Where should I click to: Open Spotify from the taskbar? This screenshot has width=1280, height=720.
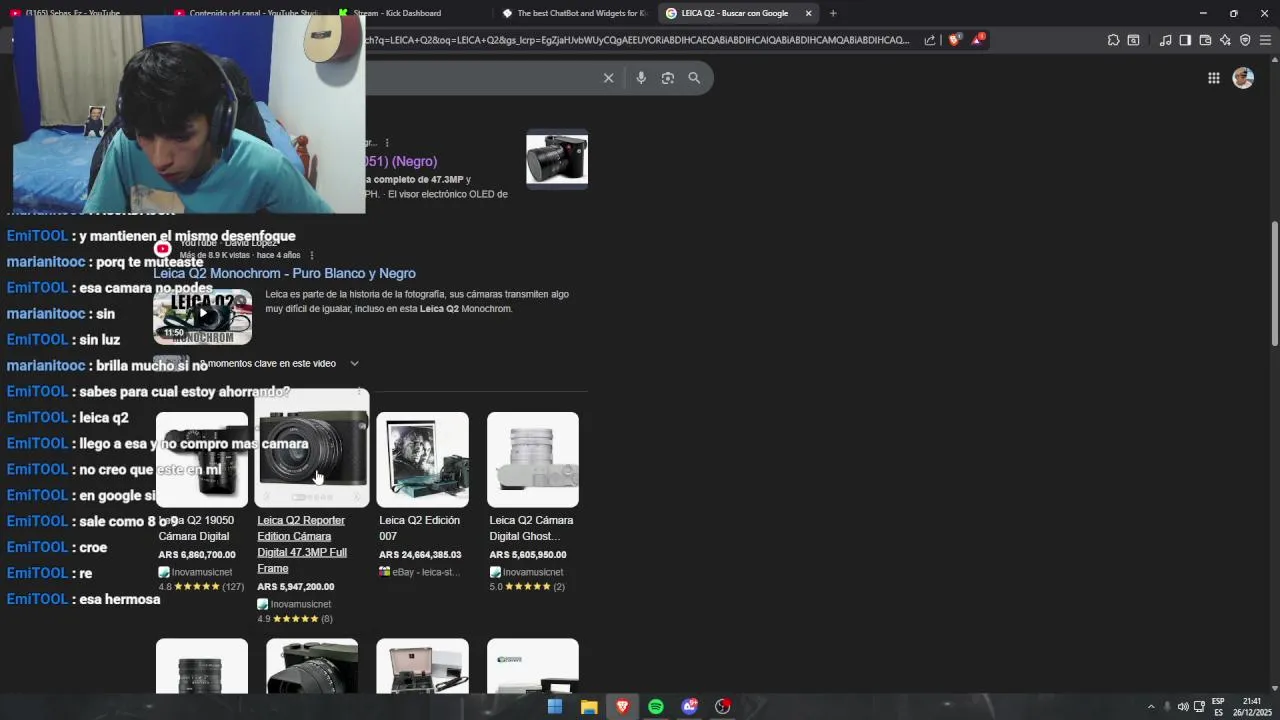click(656, 707)
